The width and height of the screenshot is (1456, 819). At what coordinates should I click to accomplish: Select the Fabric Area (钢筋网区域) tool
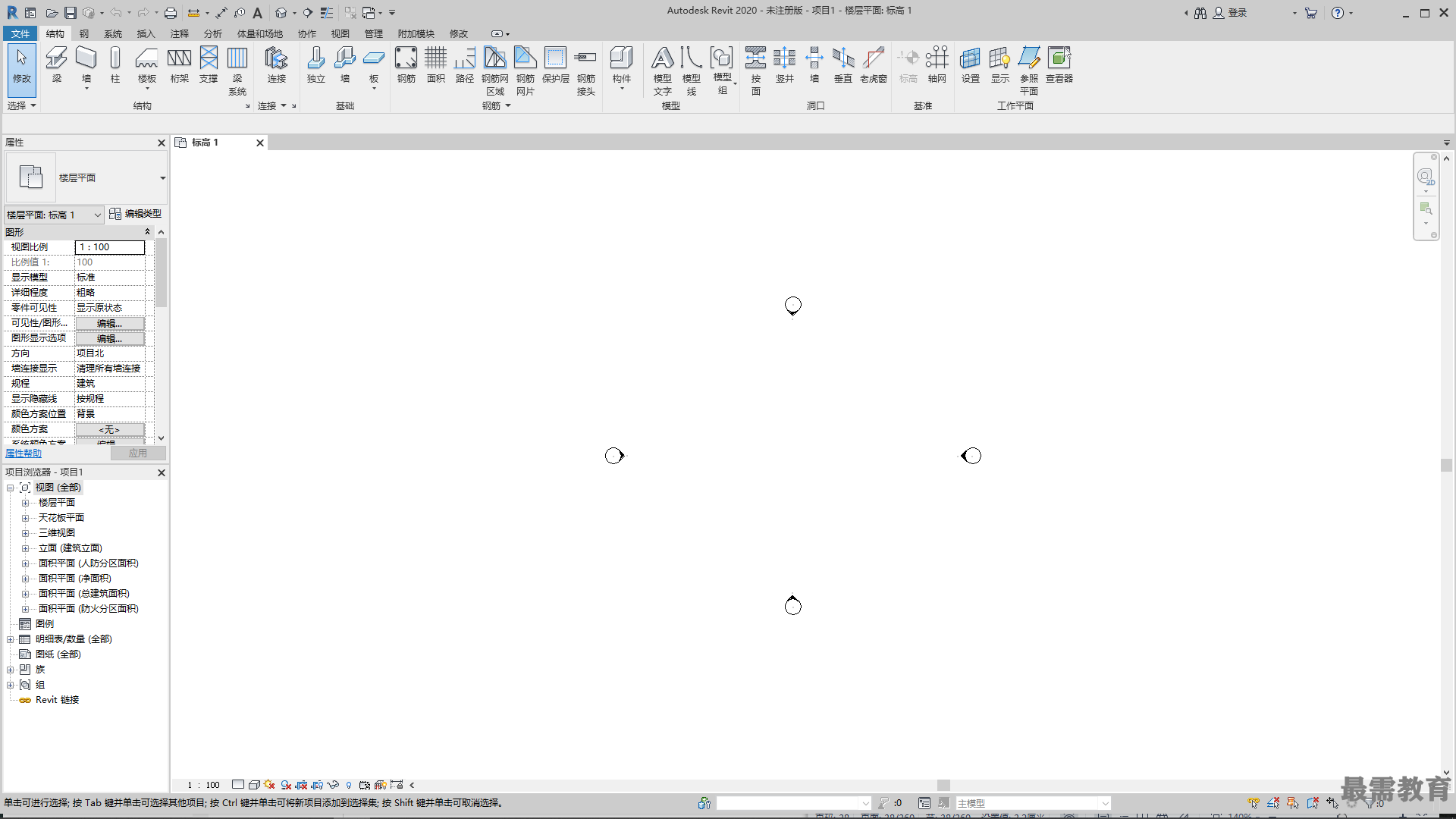point(495,70)
